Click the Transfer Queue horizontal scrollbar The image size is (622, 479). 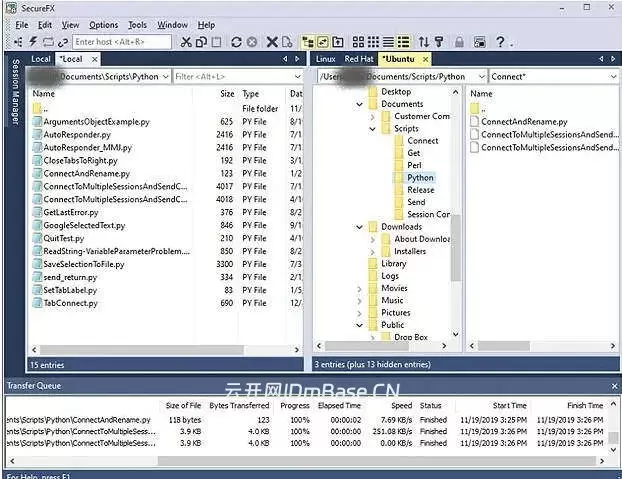pyautogui.click(x=377, y=461)
